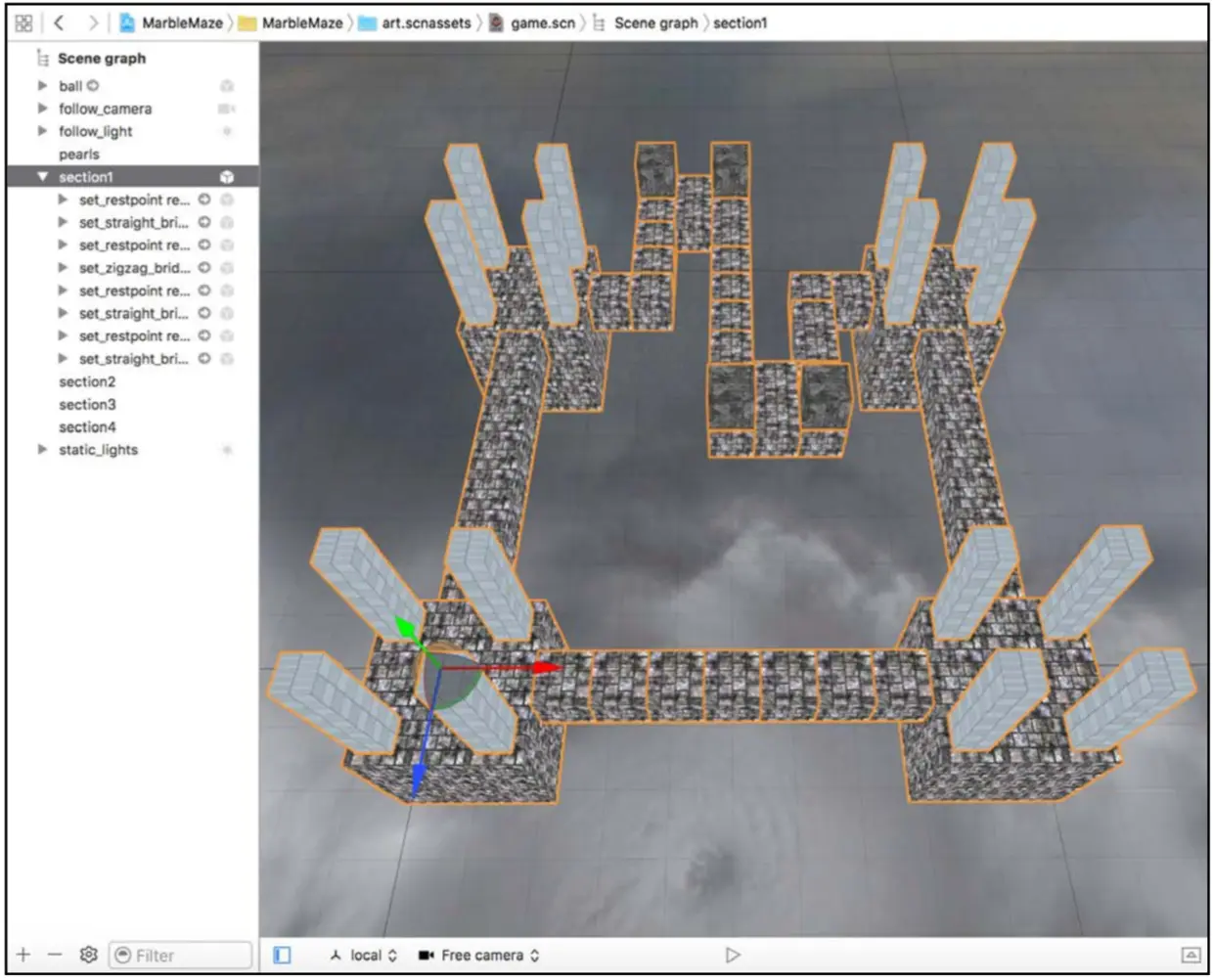
Task: Open the related items grid icon
Action: coord(24,22)
